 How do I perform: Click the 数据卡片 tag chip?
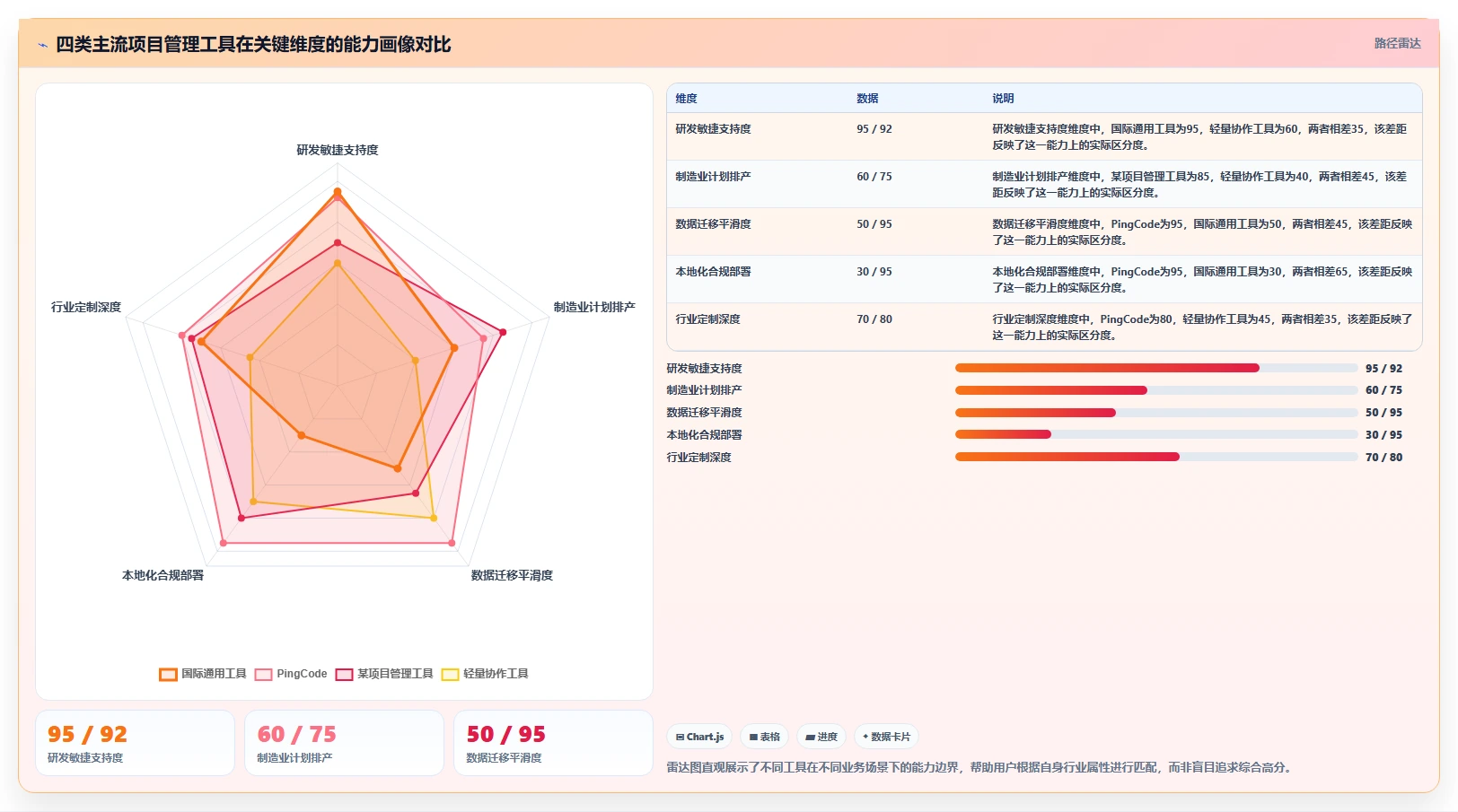pos(886,737)
